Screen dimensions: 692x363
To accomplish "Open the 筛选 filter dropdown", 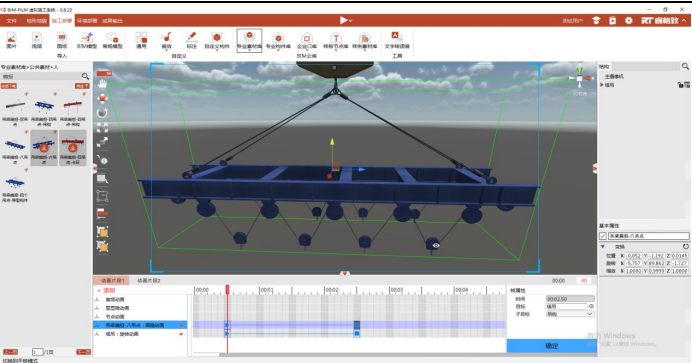I will (82, 86).
